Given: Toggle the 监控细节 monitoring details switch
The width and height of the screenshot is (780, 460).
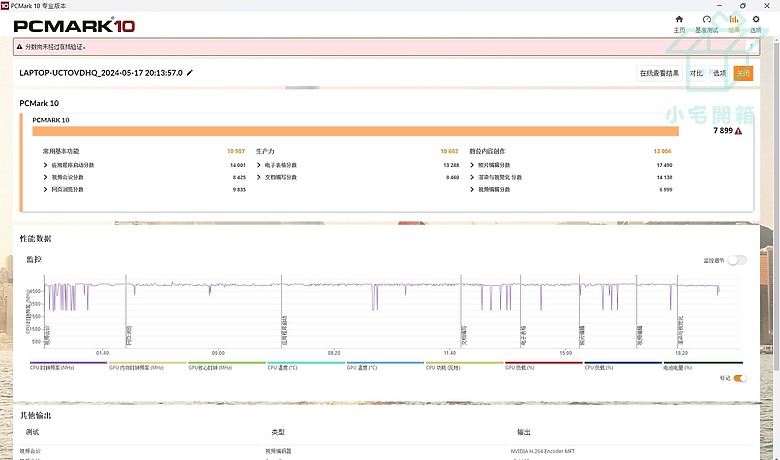Looking at the screenshot, I should [x=737, y=260].
